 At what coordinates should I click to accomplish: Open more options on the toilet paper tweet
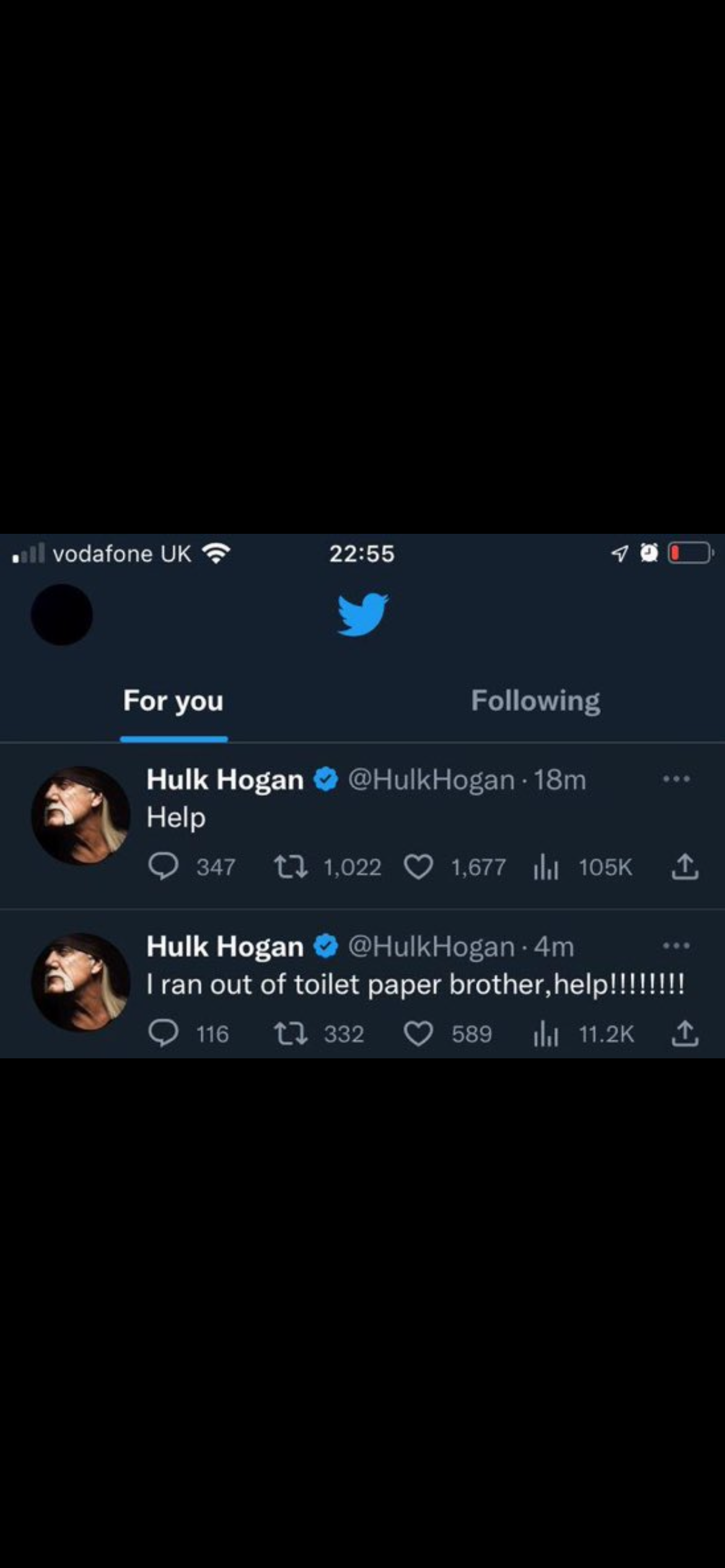pos(676,945)
